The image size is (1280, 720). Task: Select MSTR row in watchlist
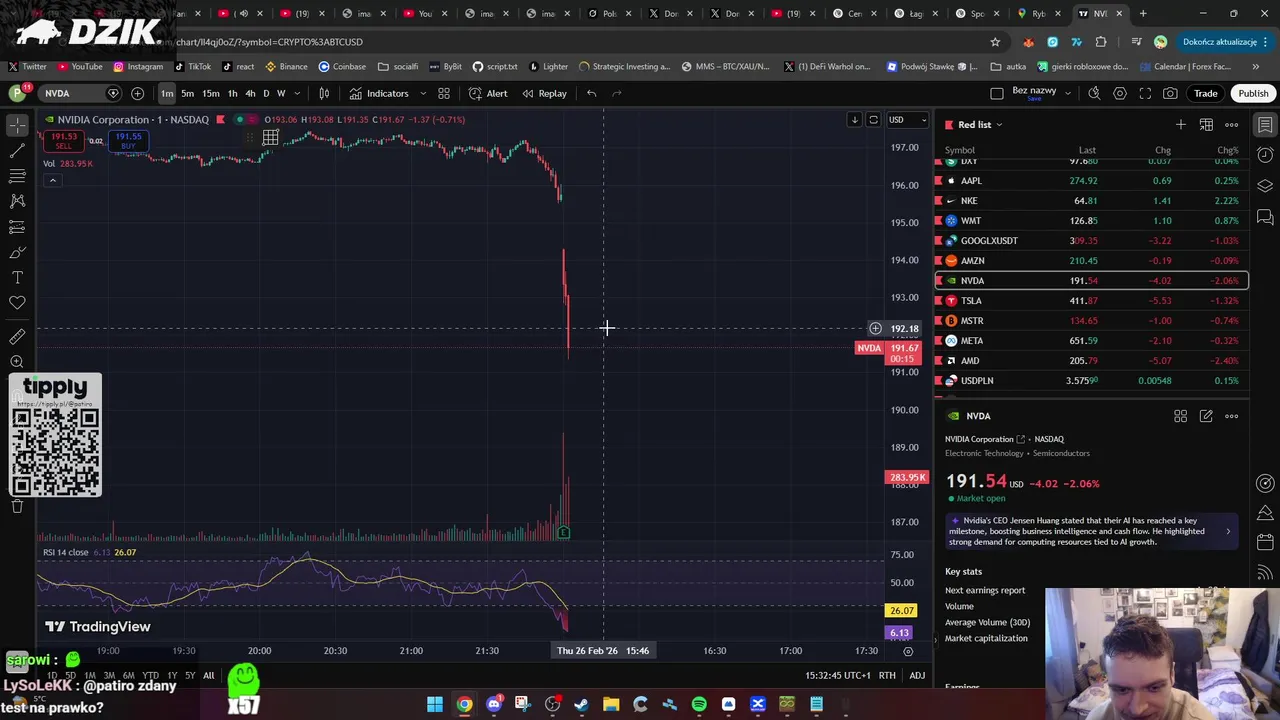[1092, 321]
